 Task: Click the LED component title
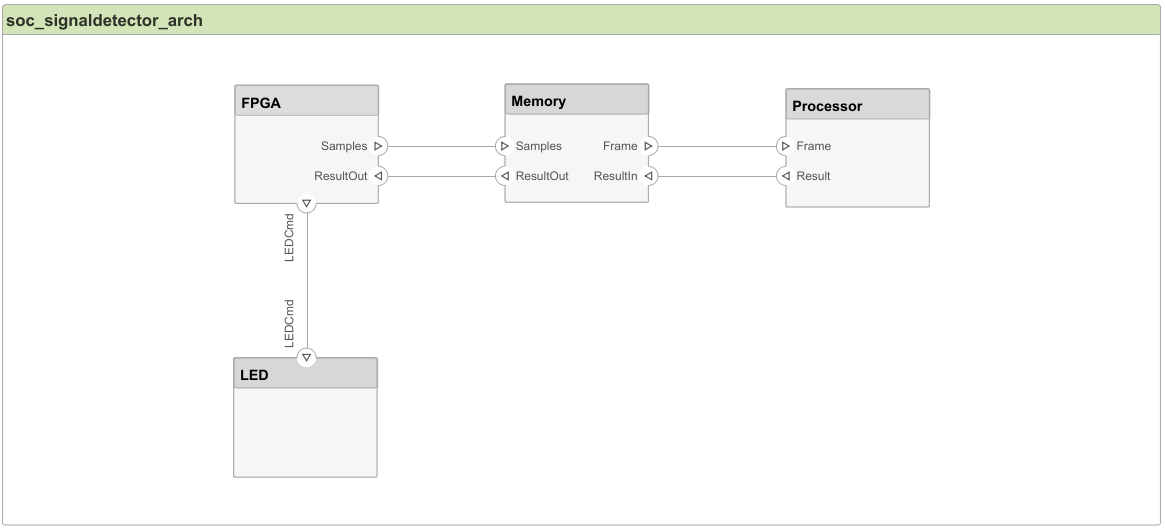[305, 374]
